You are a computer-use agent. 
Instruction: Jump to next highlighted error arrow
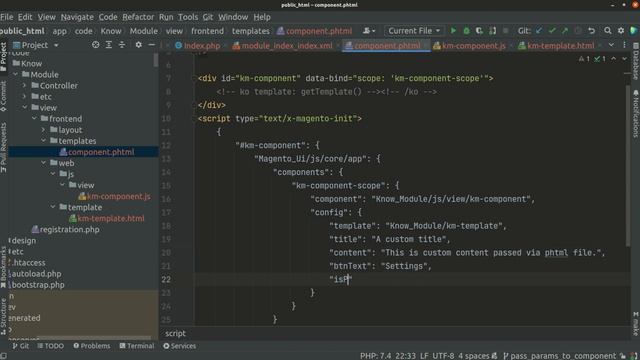[x=624, y=59]
